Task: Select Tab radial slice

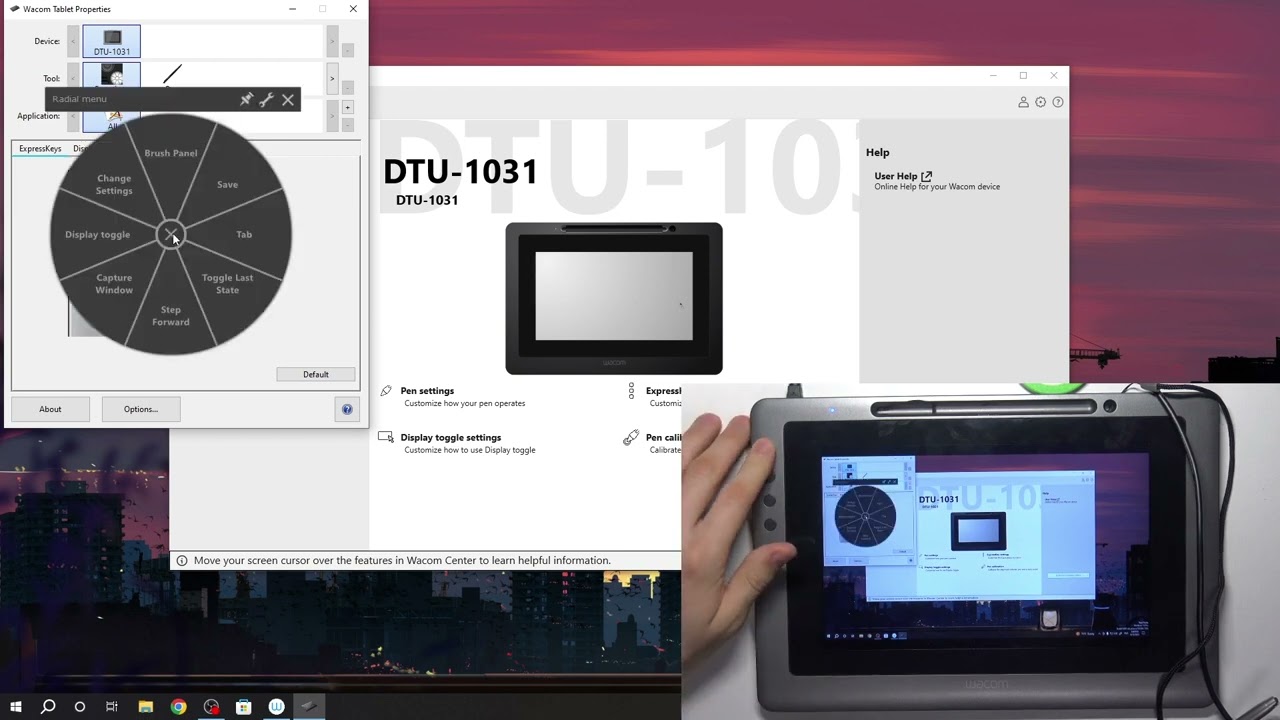Action: pos(244,234)
